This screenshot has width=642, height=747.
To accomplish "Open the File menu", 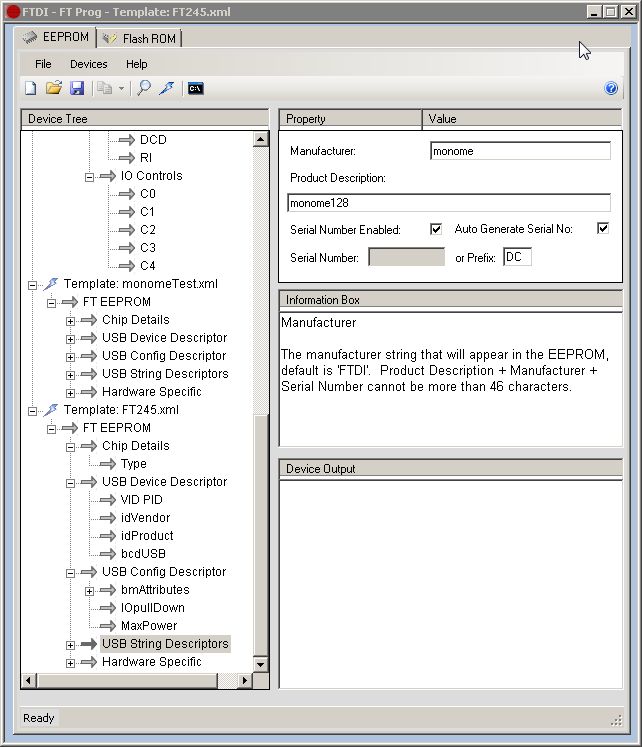I will click(x=43, y=64).
